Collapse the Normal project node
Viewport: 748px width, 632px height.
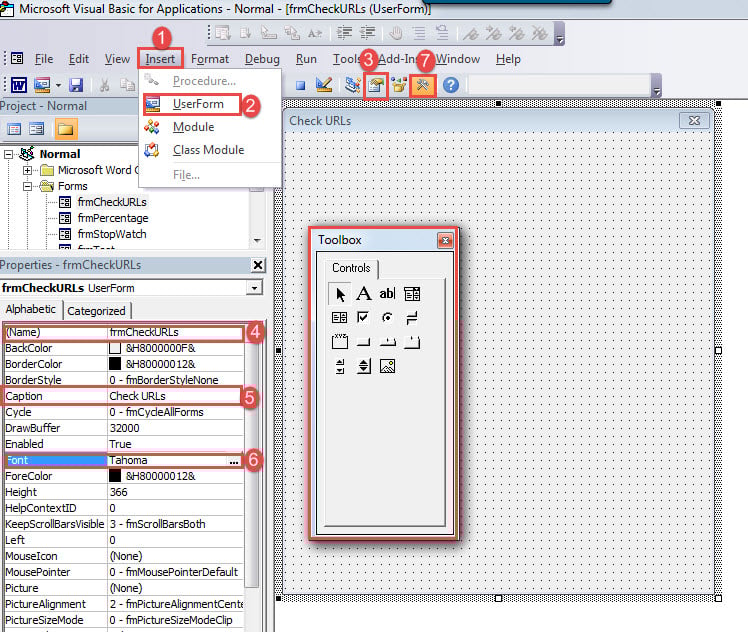[8, 155]
